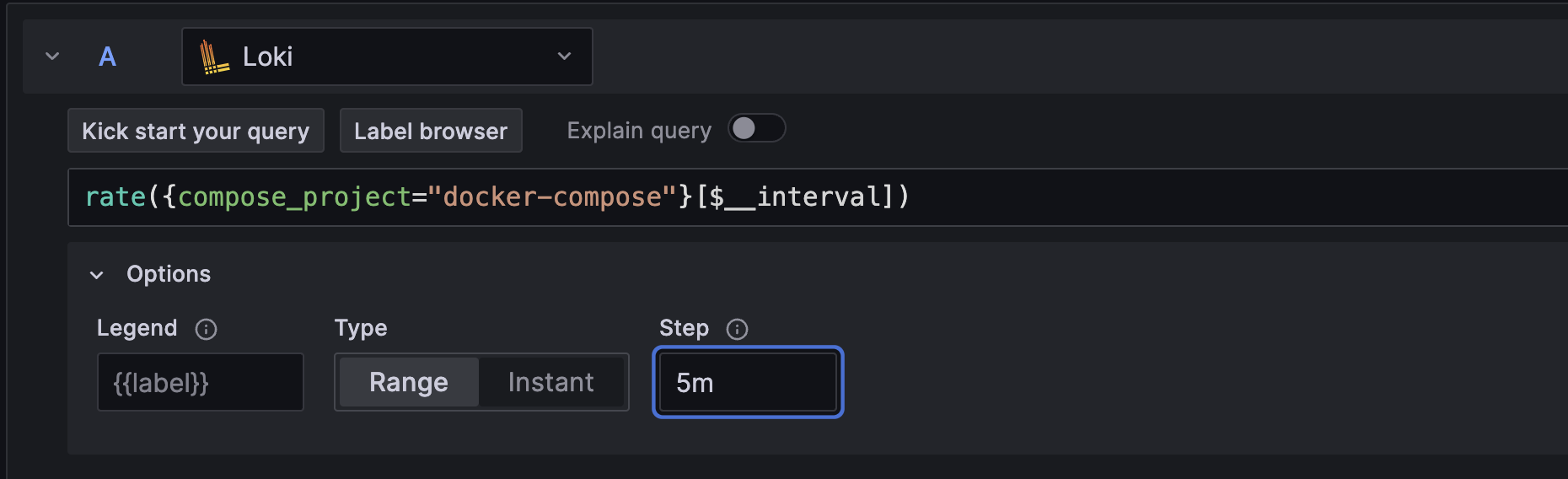Open the Label browser
Image resolution: width=1568 pixels, height=479 pixels.
pyautogui.click(x=431, y=131)
